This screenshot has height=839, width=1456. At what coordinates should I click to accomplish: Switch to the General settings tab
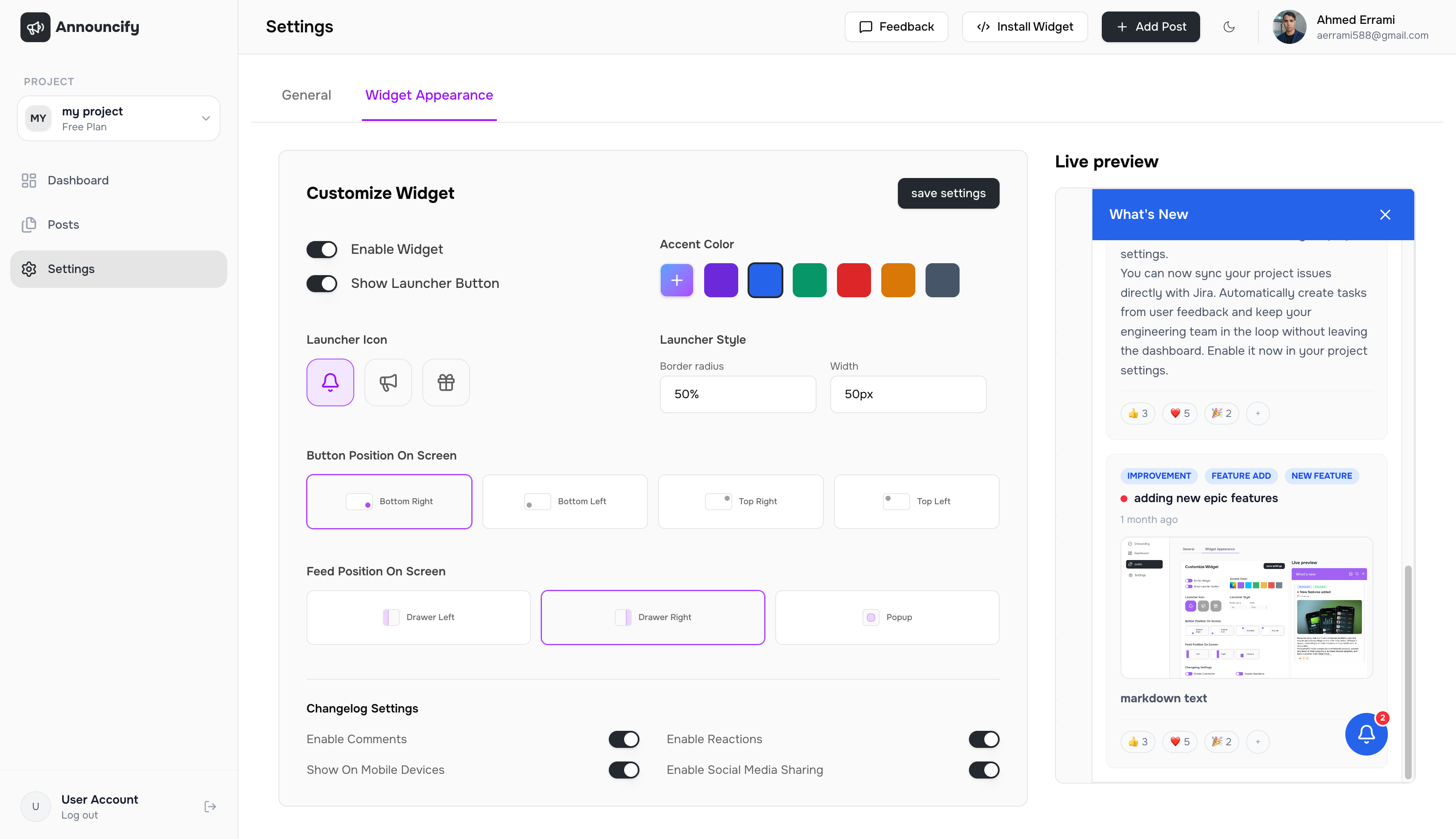coord(307,95)
